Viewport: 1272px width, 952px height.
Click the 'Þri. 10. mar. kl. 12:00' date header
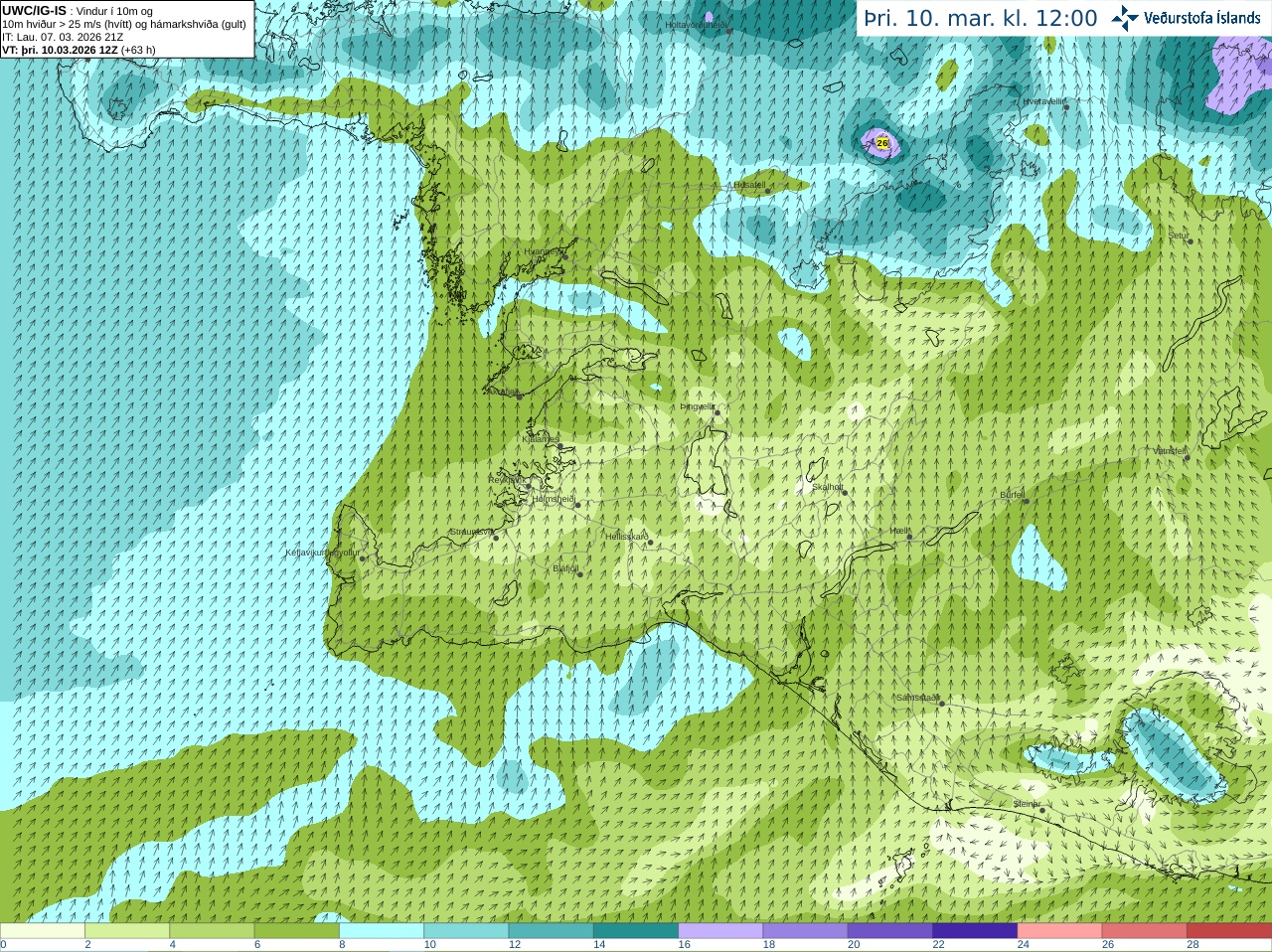(x=980, y=18)
